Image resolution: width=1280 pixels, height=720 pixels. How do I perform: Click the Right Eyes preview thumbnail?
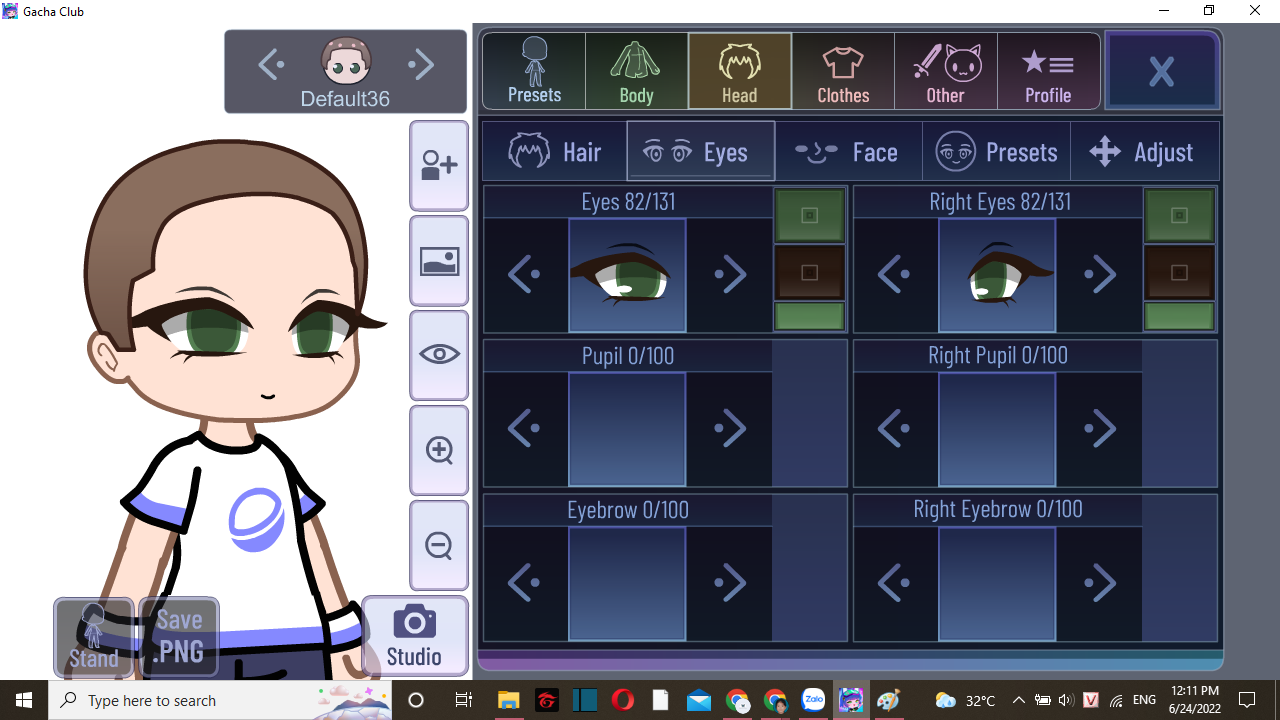click(x=997, y=275)
